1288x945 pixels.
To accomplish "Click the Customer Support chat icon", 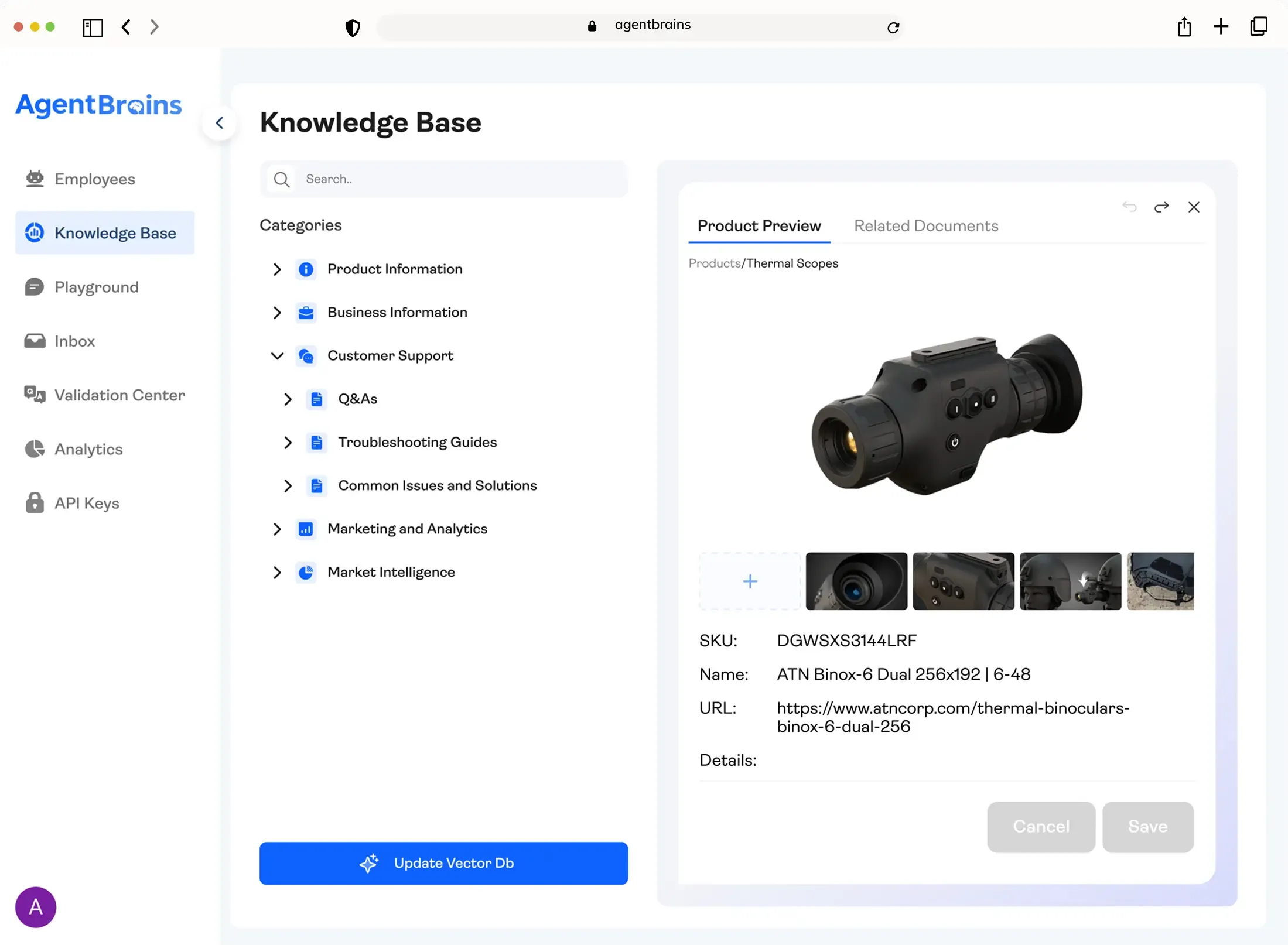I will click(306, 356).
